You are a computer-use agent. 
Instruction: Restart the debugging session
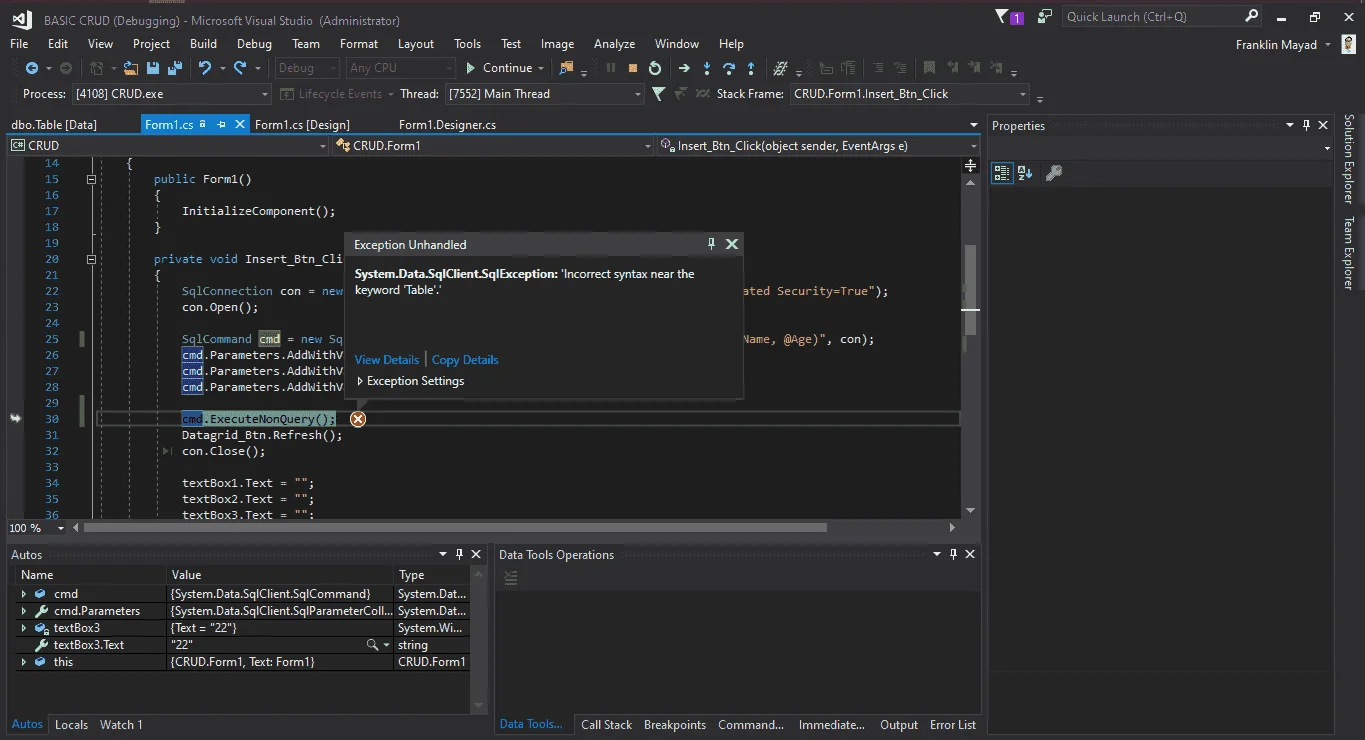click(x=655, y=68)
